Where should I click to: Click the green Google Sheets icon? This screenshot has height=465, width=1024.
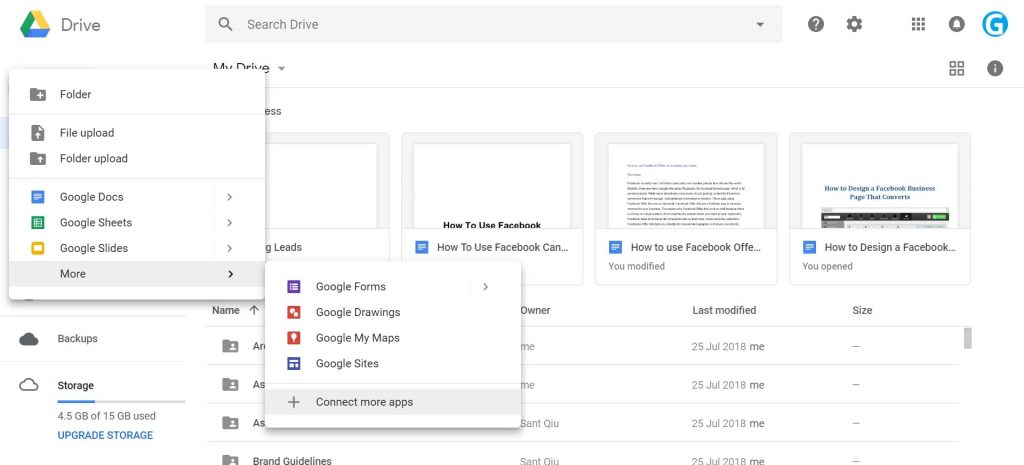[38, 222]
